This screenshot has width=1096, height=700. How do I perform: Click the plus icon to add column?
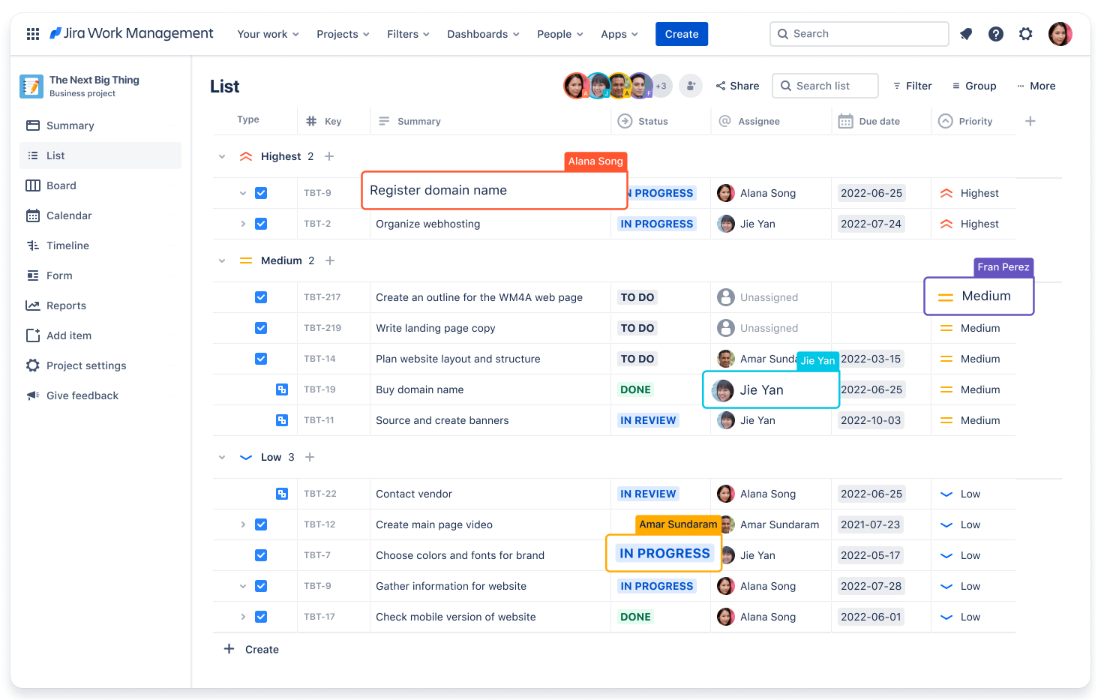tap(1030, 121)
